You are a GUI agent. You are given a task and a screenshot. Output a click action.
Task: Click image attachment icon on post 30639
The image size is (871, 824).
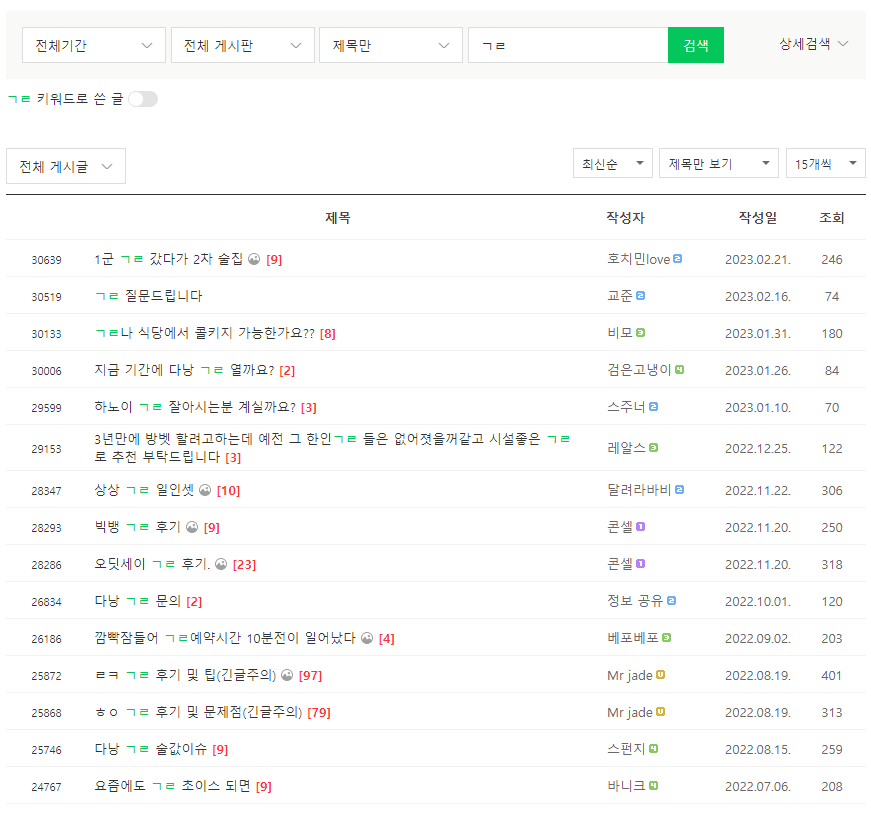coord(254,260)
